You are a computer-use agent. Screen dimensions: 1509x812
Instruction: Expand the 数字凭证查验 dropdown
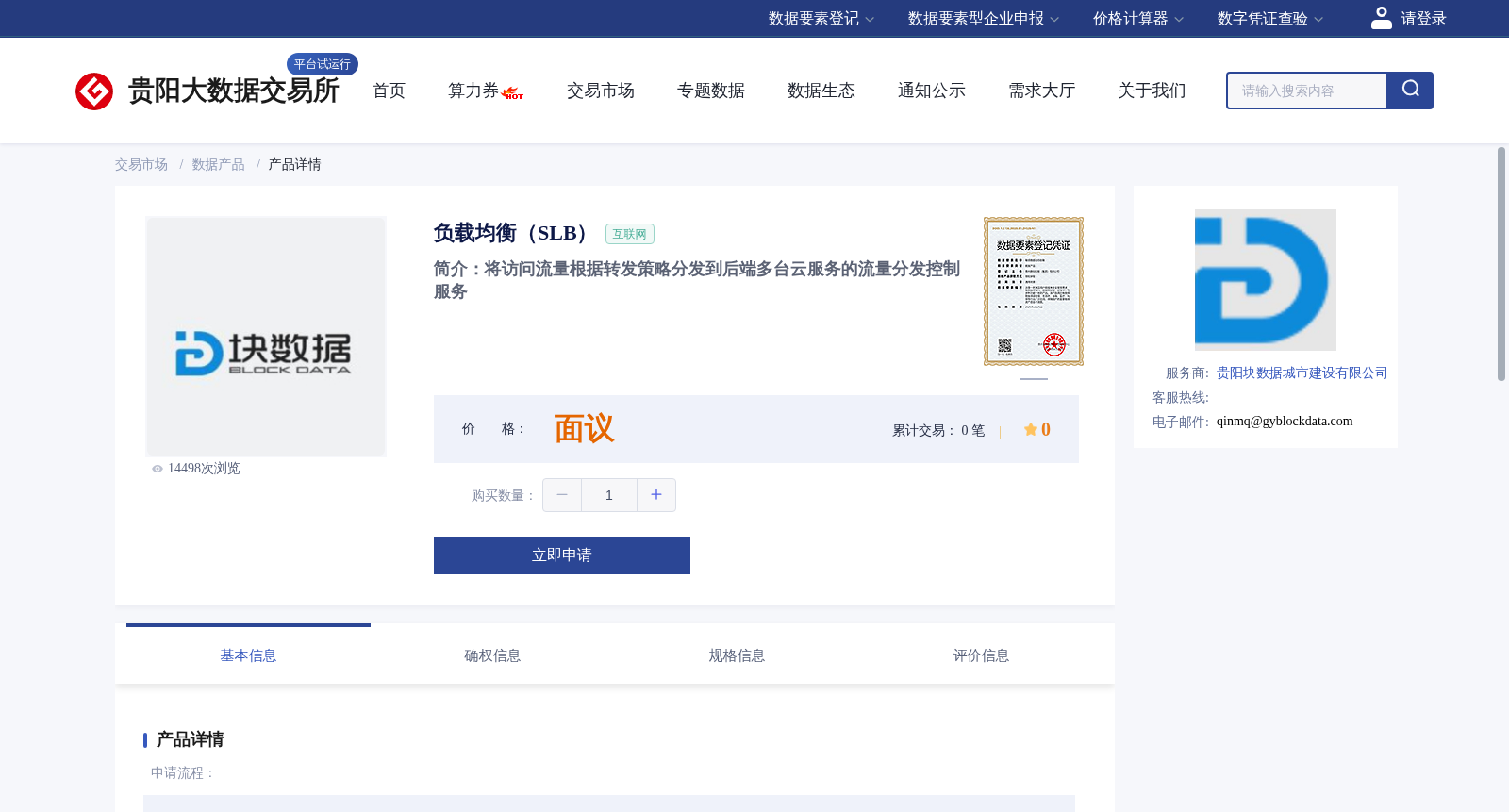pyautogui.click(x=1270, y=19)
